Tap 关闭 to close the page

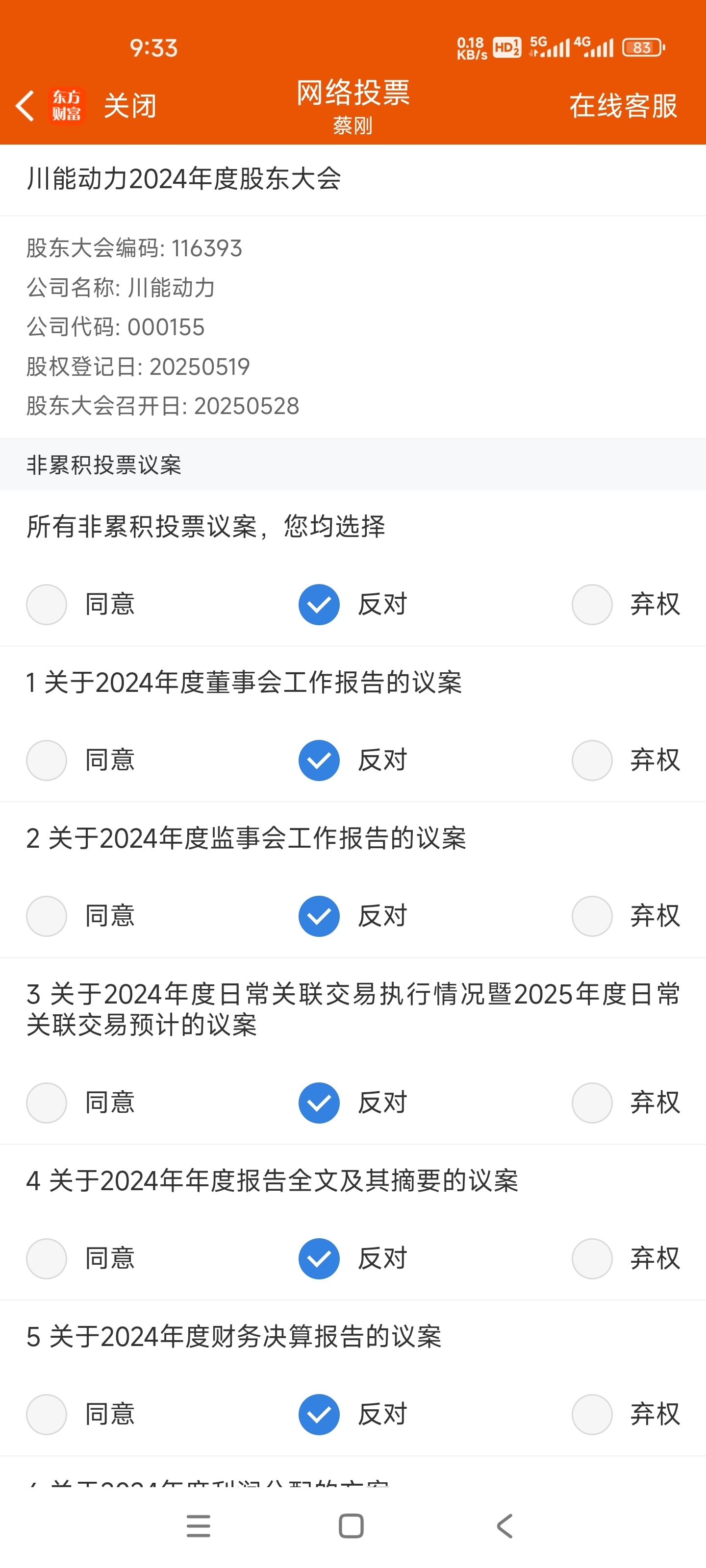click(x=130, y=106)
